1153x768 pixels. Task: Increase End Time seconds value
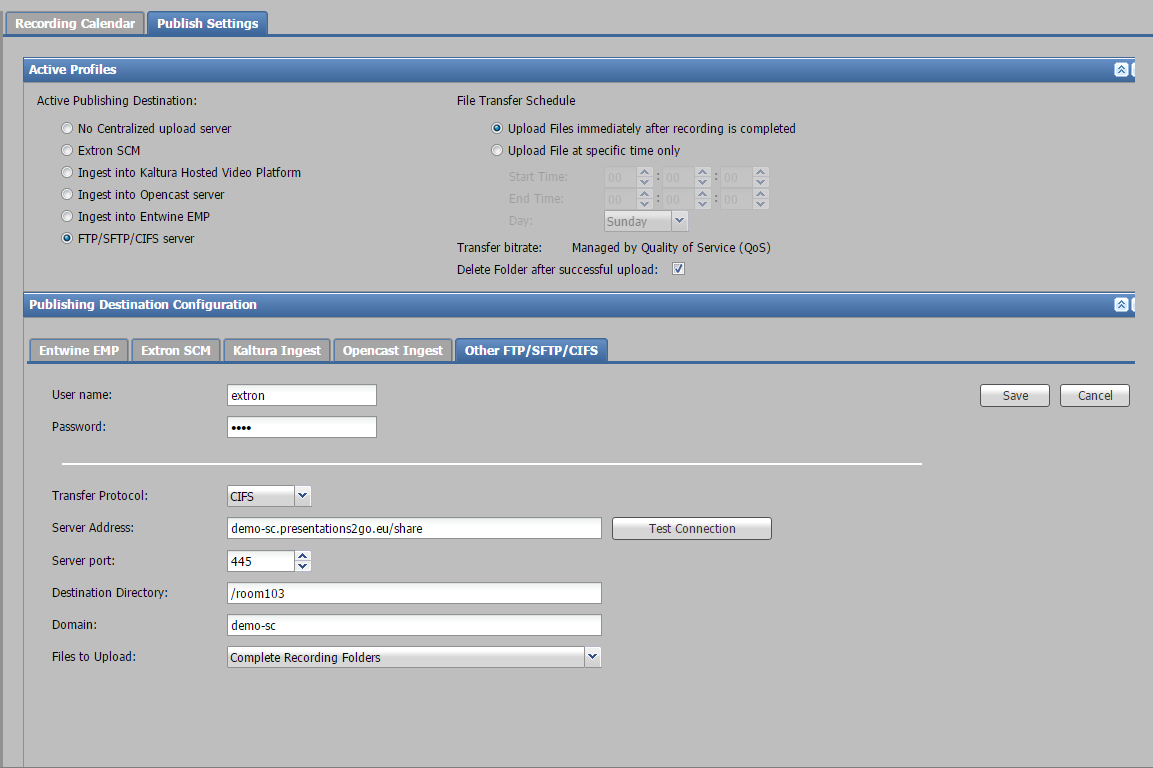pyautogui.click(x=761, y=194)
